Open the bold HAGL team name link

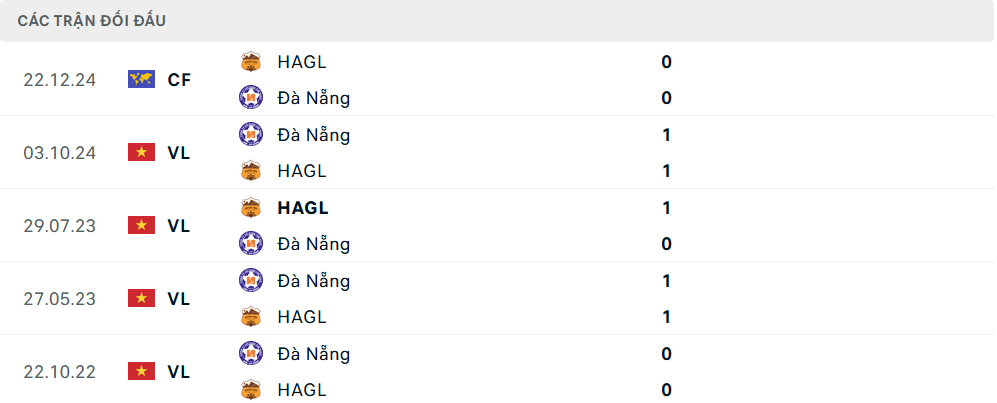pos(303,208)
